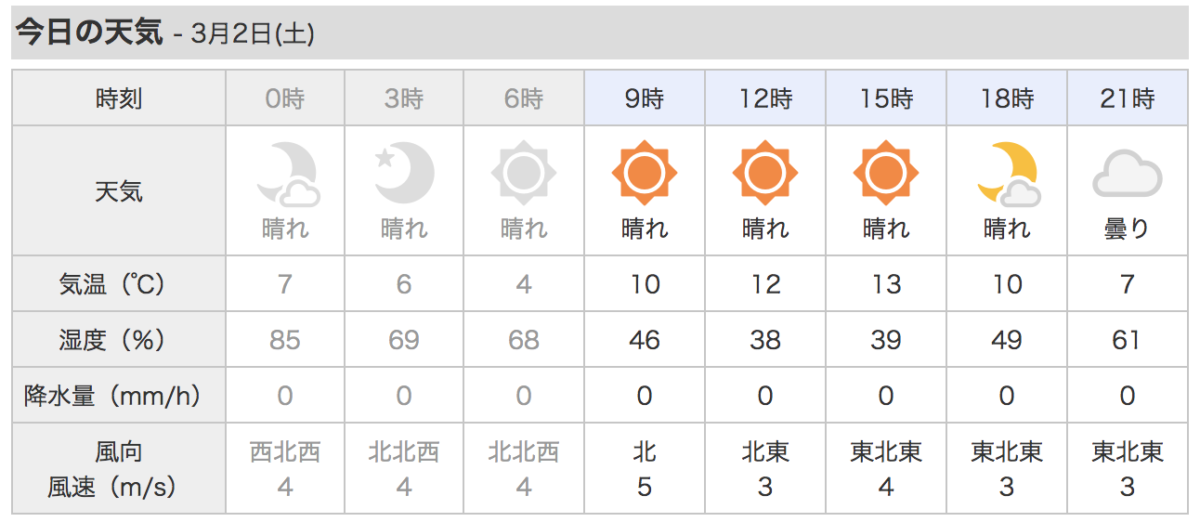Select the 21時 column header
This screenshot has height=522, width=1200.
[1128, 99]
